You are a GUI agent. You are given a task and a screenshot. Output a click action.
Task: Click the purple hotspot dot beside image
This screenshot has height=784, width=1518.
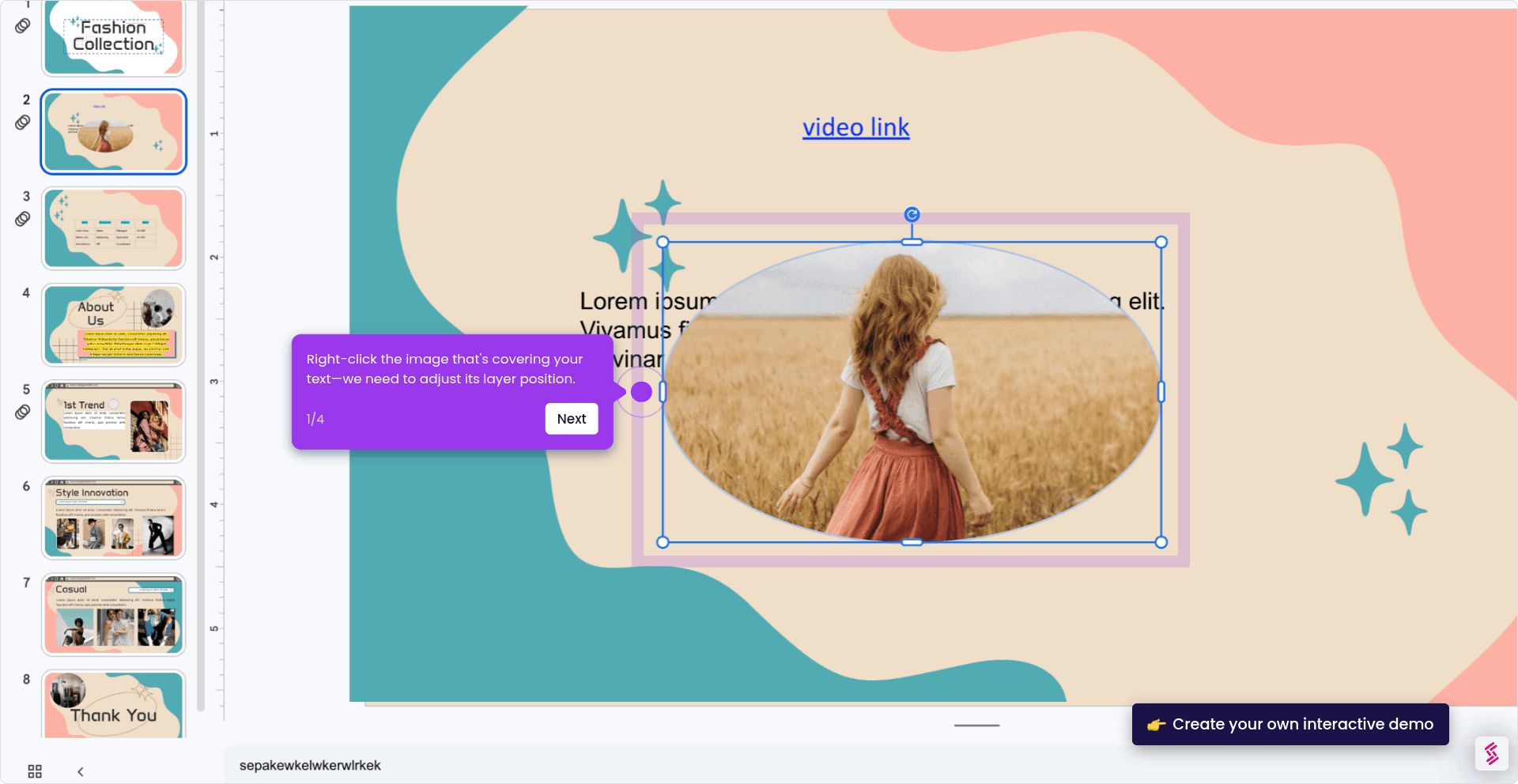pyautogui.click(x=641, y=391)
